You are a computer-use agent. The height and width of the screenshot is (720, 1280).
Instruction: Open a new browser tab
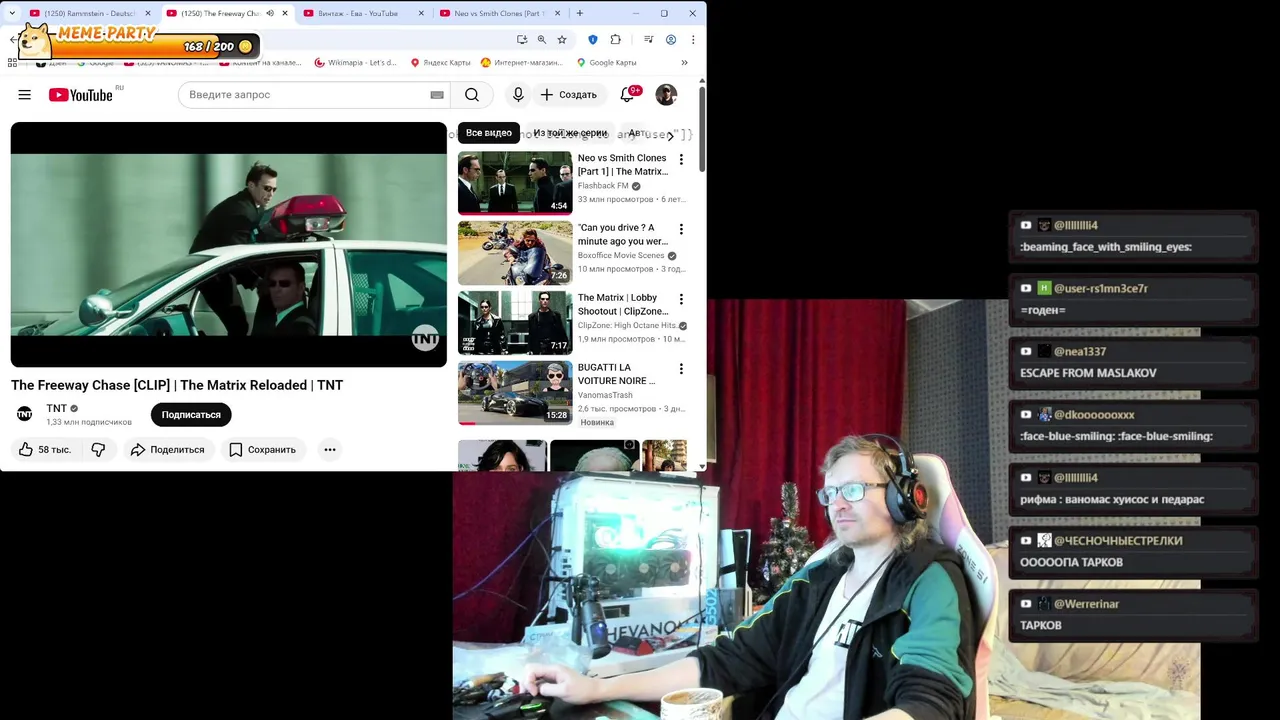pyautogui.click(x=580, y=13)
